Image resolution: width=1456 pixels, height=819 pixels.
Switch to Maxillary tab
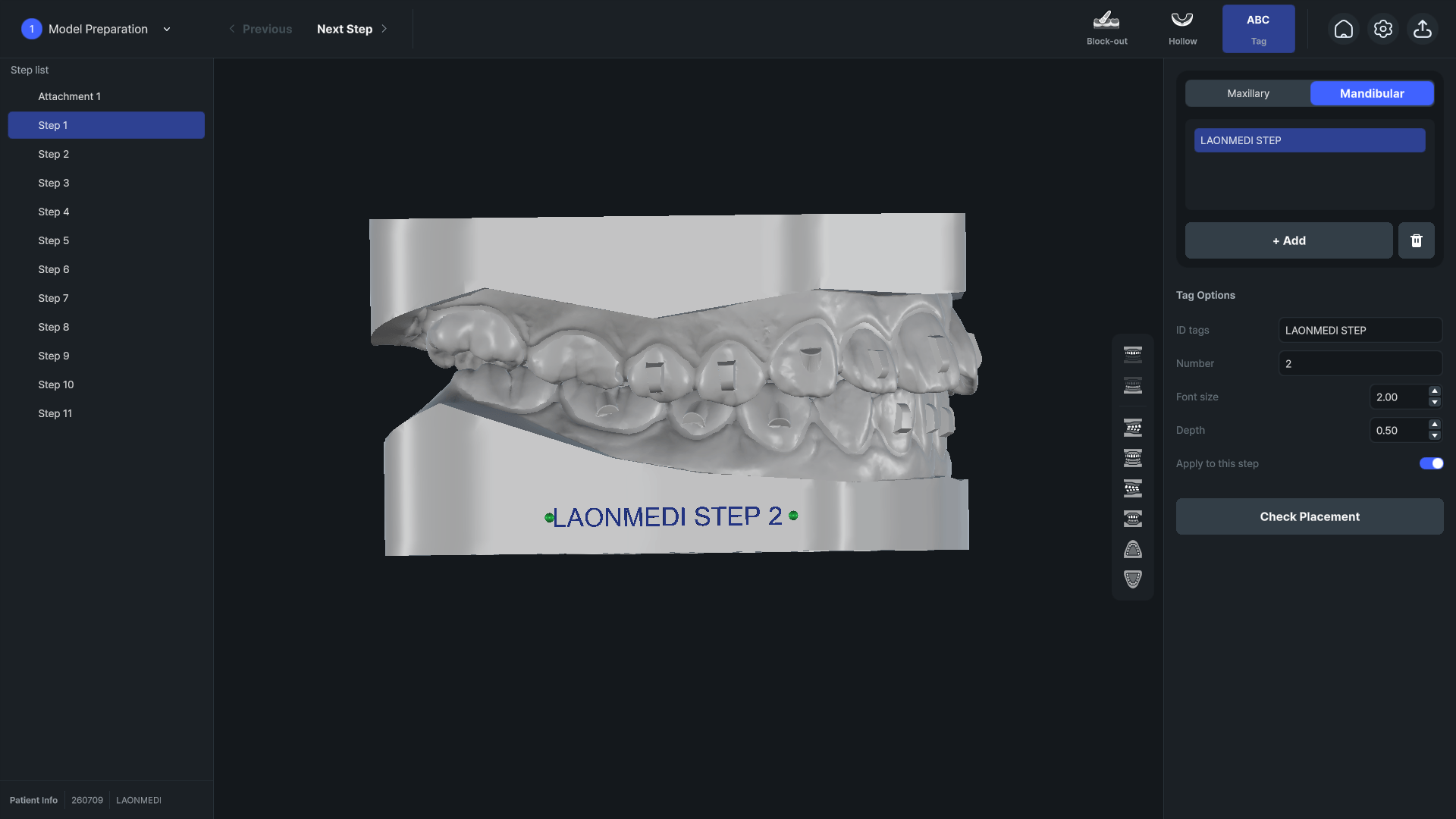(1247, 93)
